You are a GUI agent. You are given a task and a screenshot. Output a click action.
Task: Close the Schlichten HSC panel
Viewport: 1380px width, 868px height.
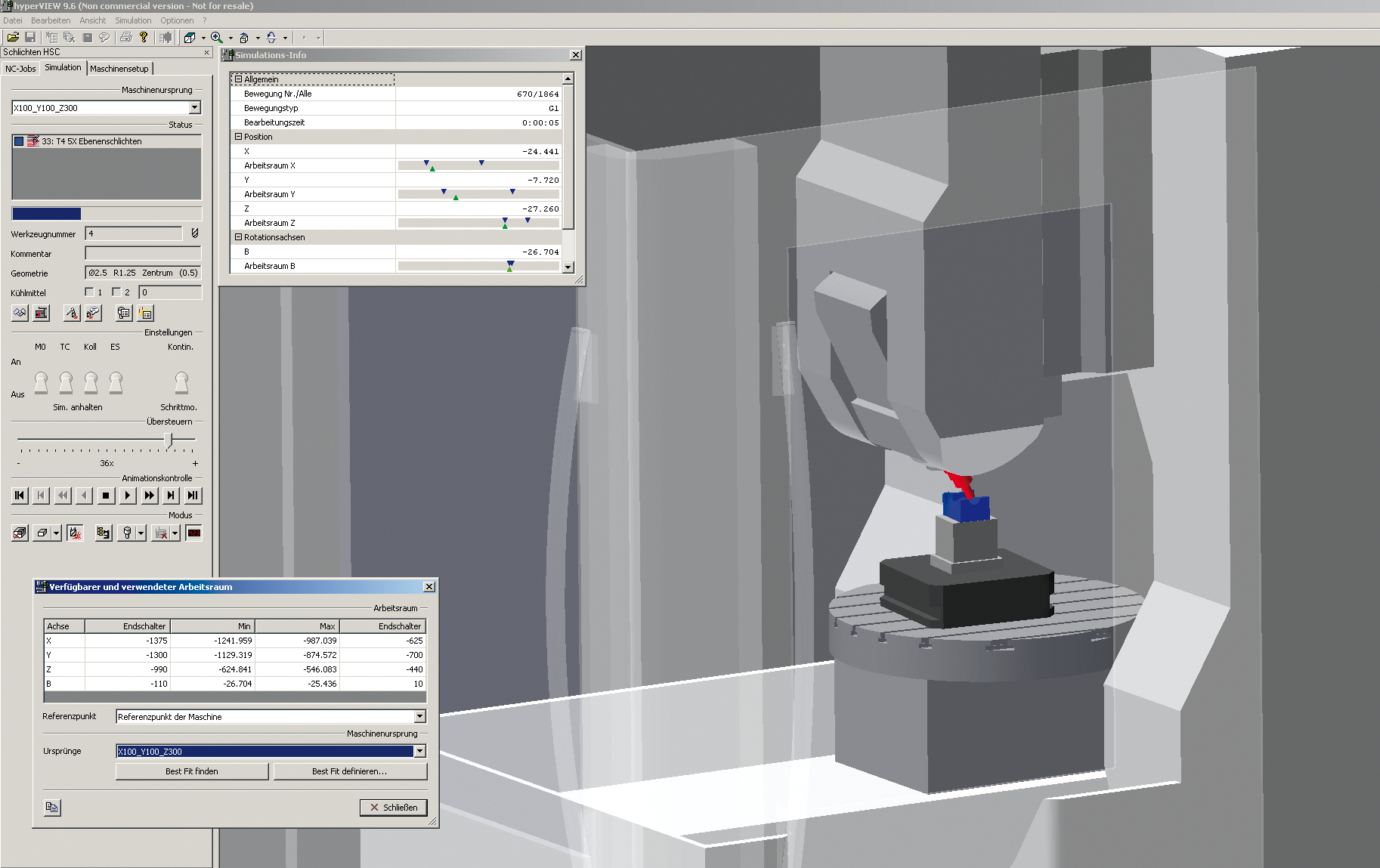point(207,52)
